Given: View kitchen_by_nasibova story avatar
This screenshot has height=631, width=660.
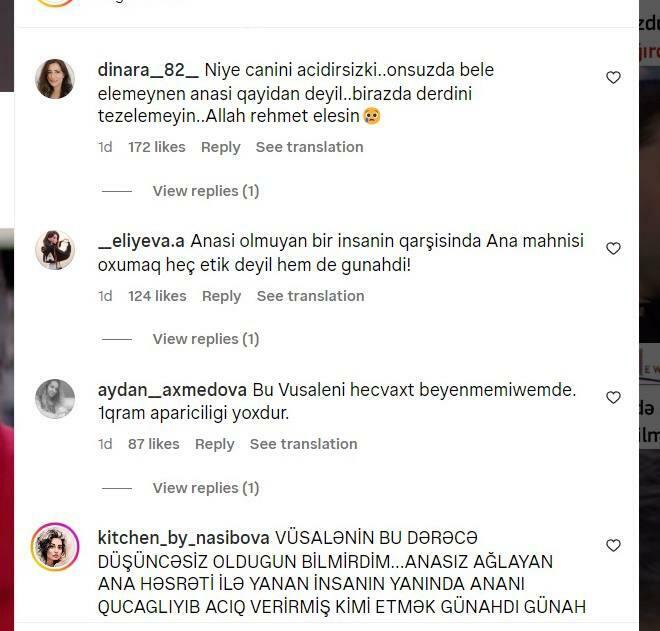Looking at the screenshot, I should click(x=55, y=547).
